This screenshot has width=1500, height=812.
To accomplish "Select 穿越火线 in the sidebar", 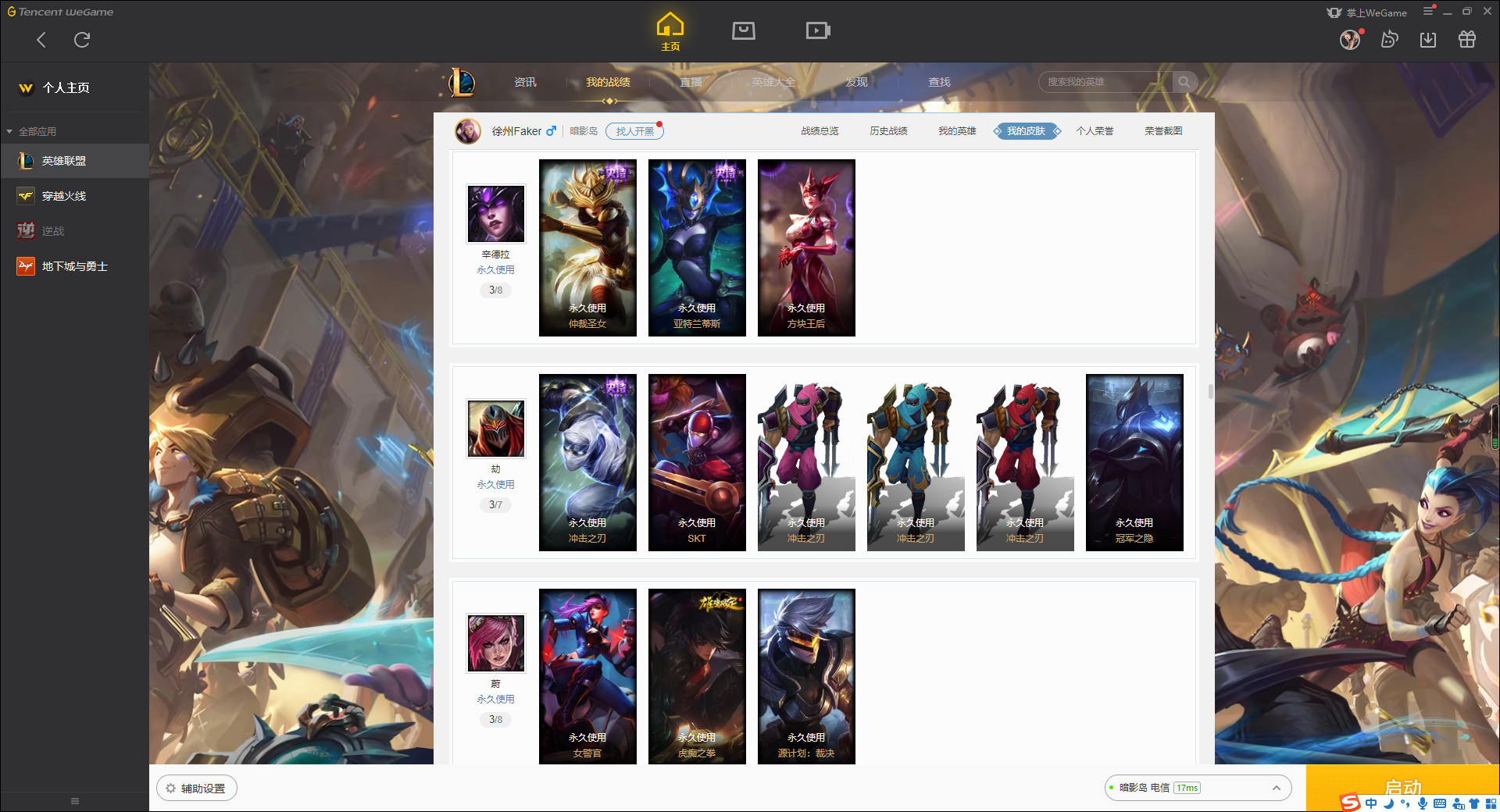I will coord(75,196).
